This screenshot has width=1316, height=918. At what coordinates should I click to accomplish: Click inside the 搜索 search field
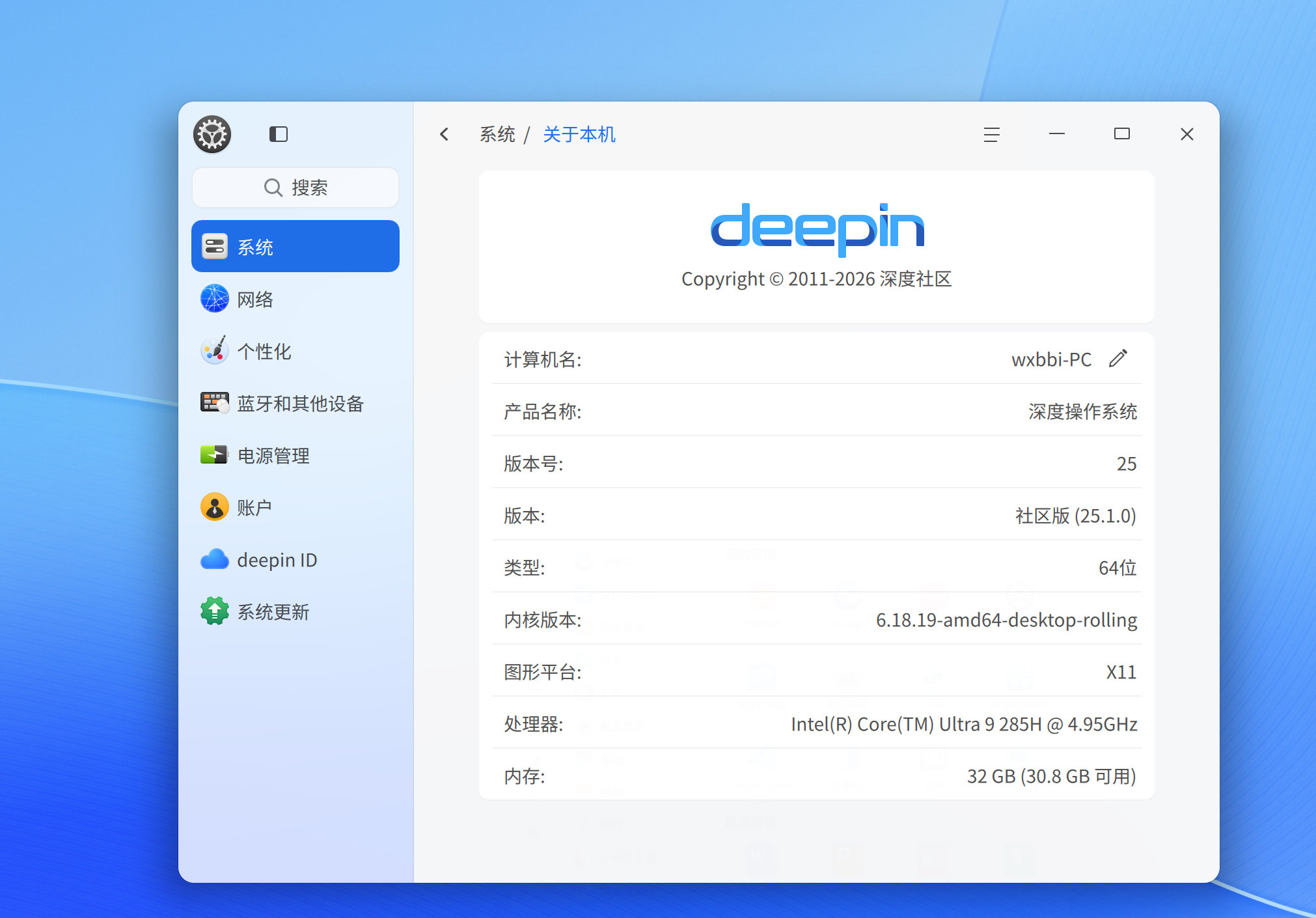(311, 188)
